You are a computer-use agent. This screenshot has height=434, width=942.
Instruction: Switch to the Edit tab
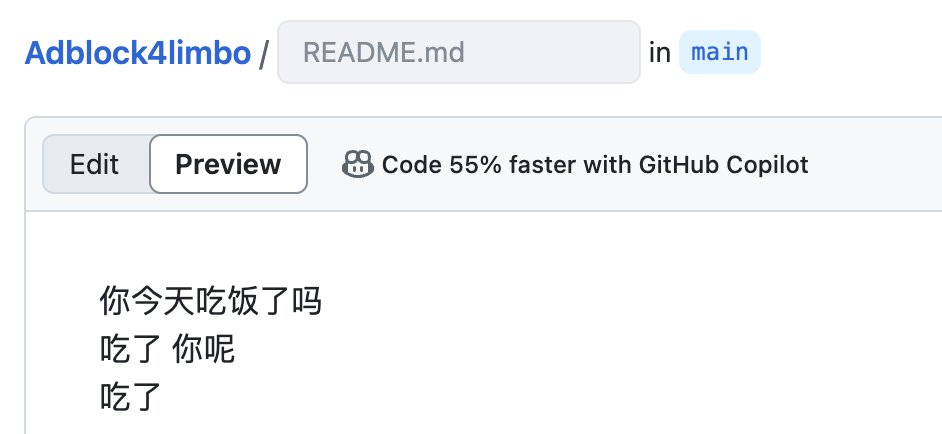94,164
